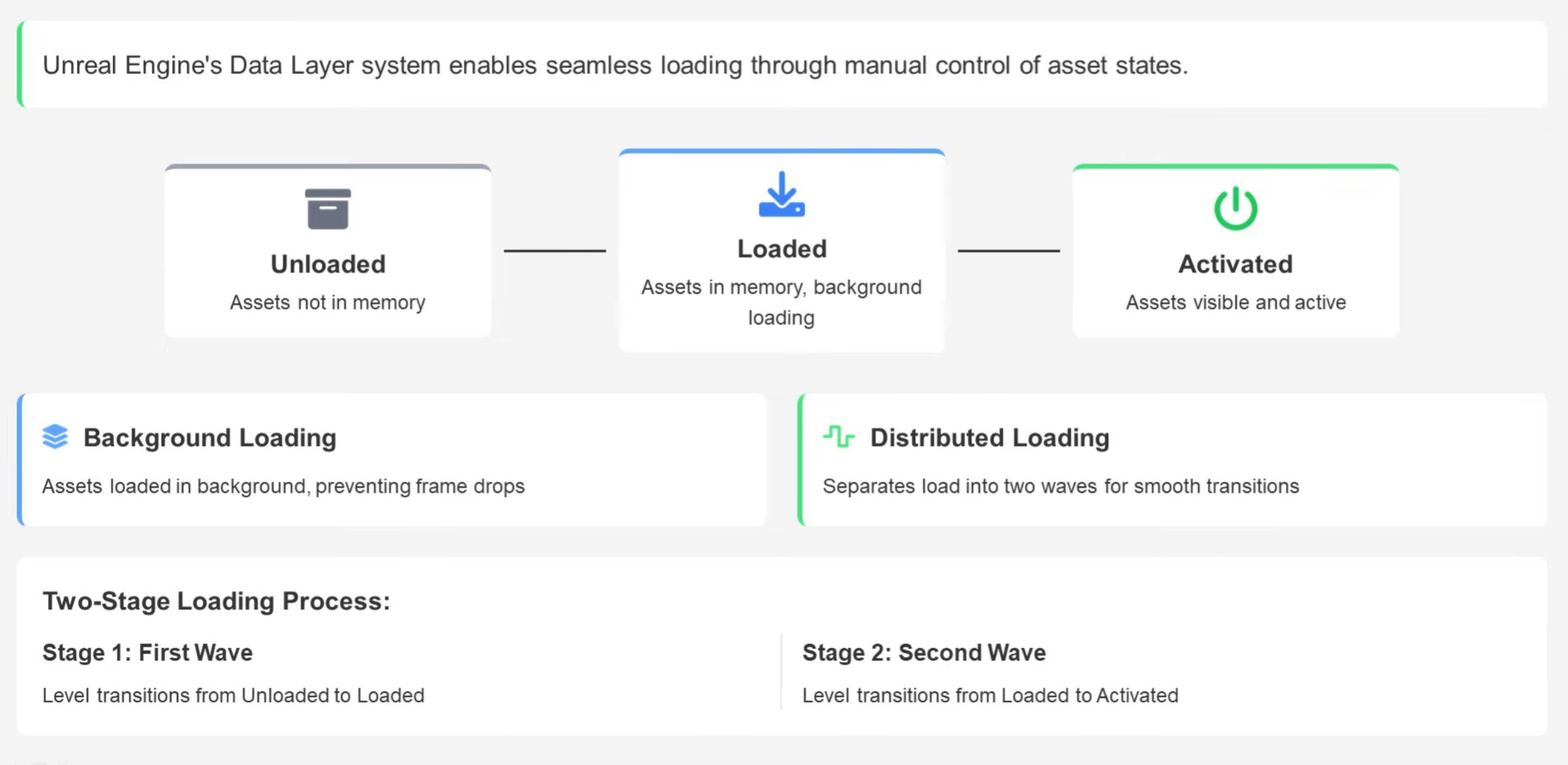The image size is (1568, 765).
Task: Click the connector line between Loaded and Activated
Action: pyautogui.click(x=1008, y=251)
